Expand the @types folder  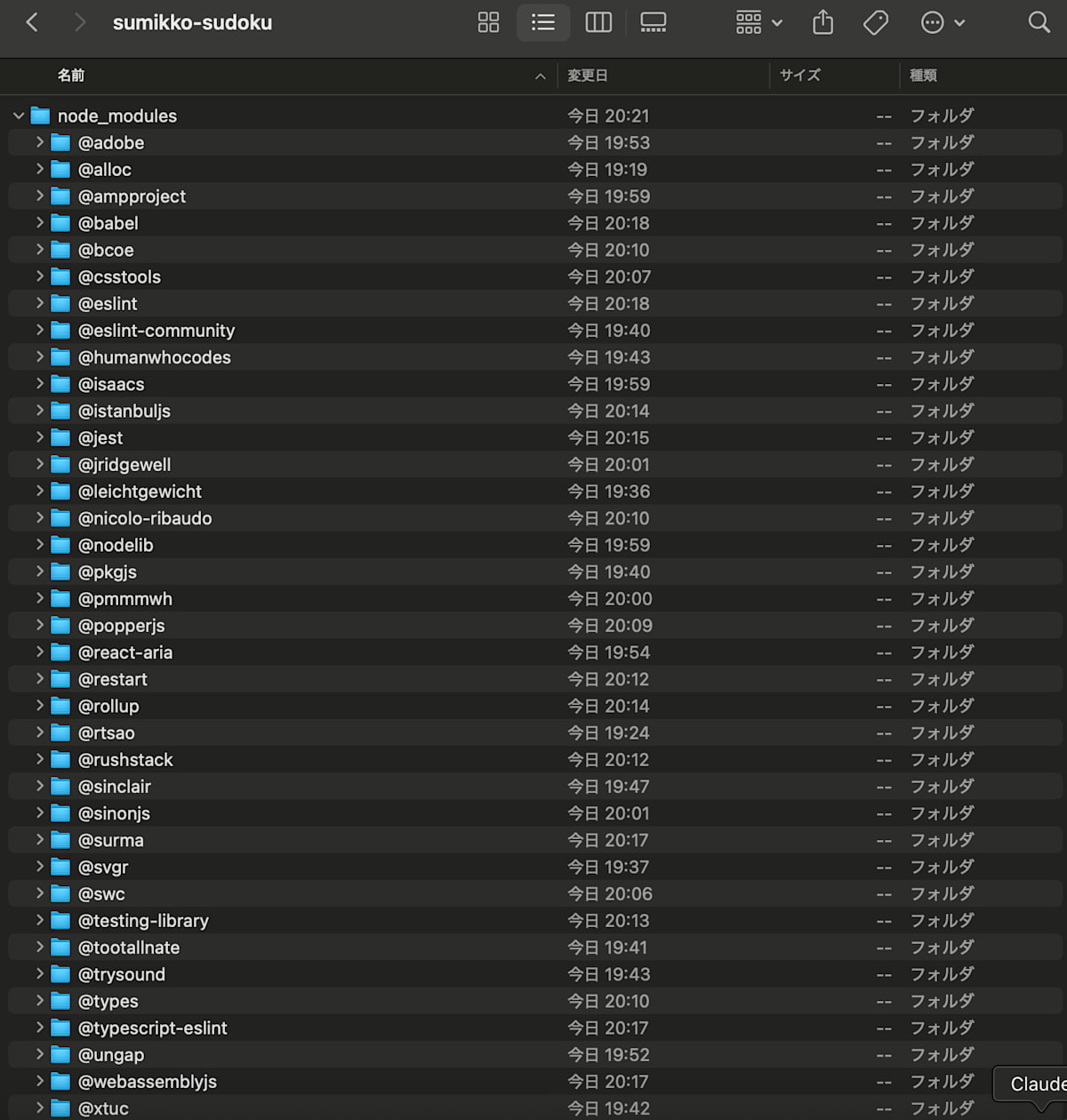(x=39, y=1001)
